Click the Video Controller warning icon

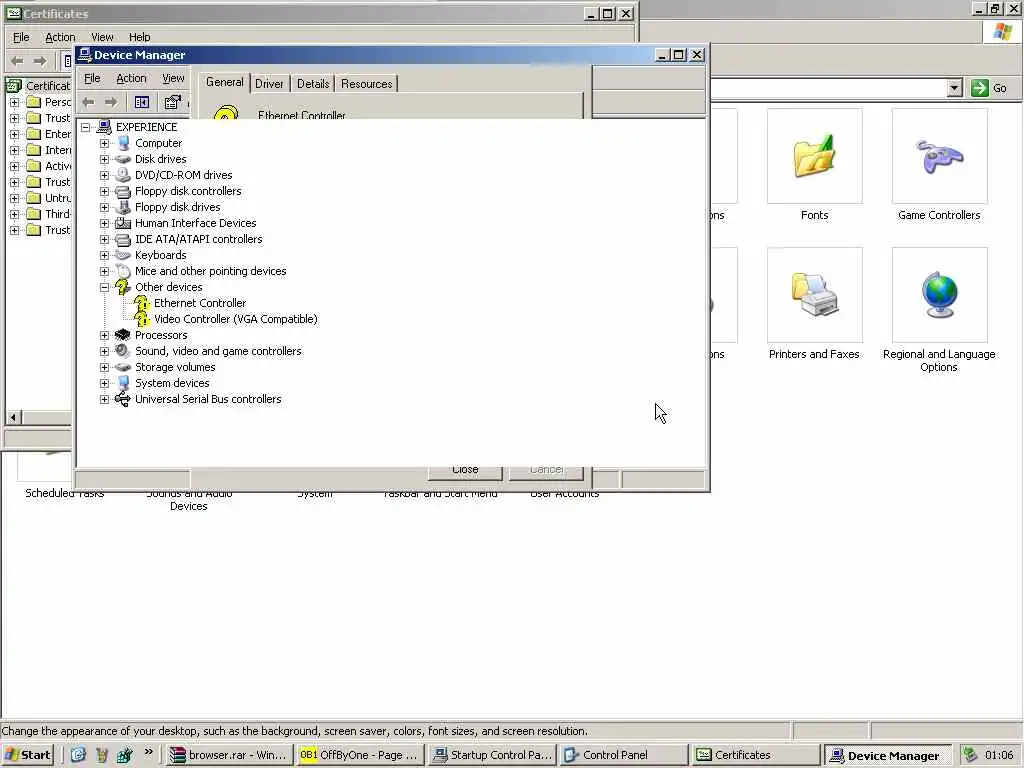pyautogui.click(x=142, y=319)
